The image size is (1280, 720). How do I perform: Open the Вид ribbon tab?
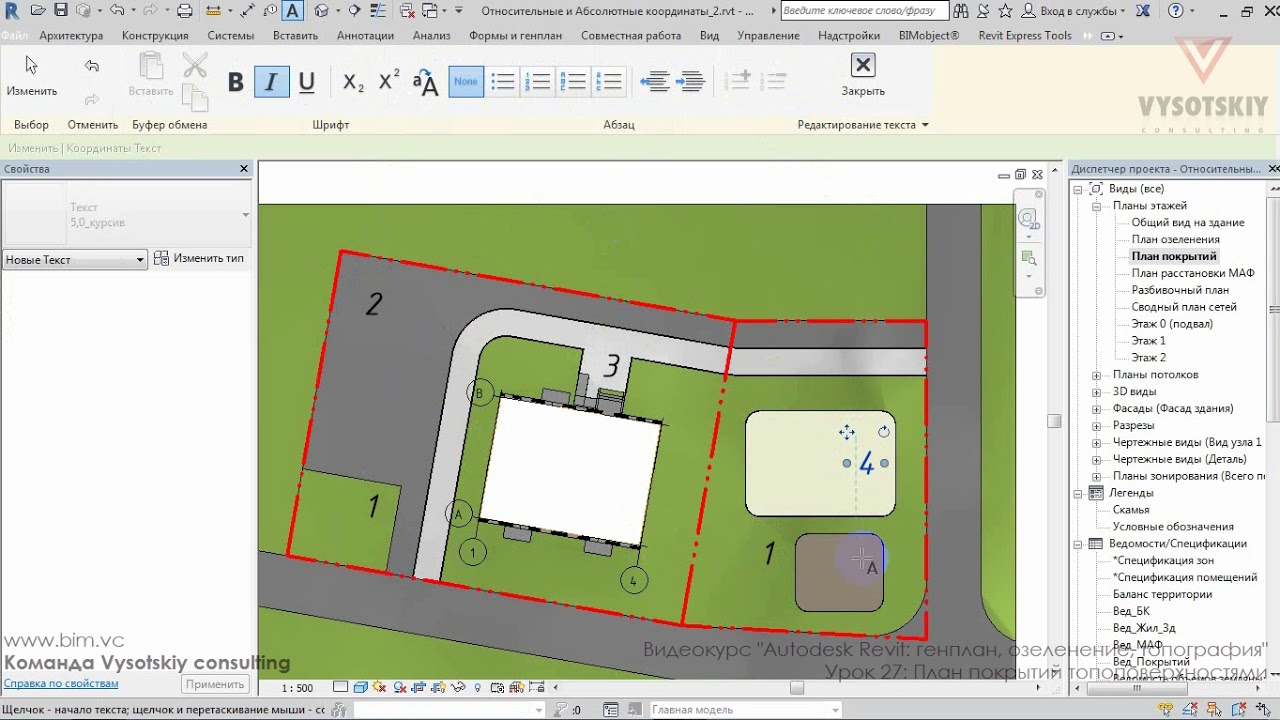pos(709,35)
